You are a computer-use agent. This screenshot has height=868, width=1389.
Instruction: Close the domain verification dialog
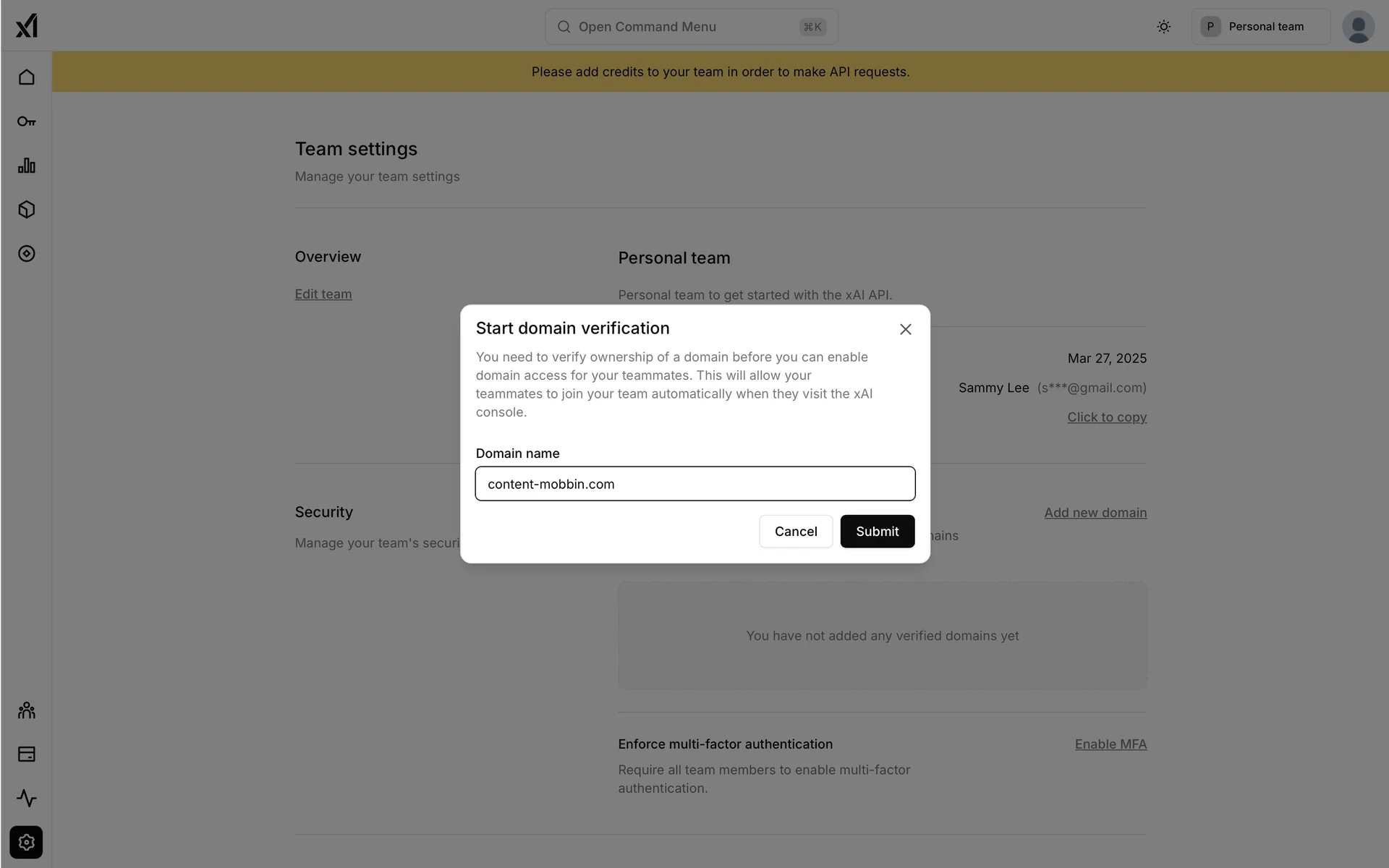tap(905, 329)
